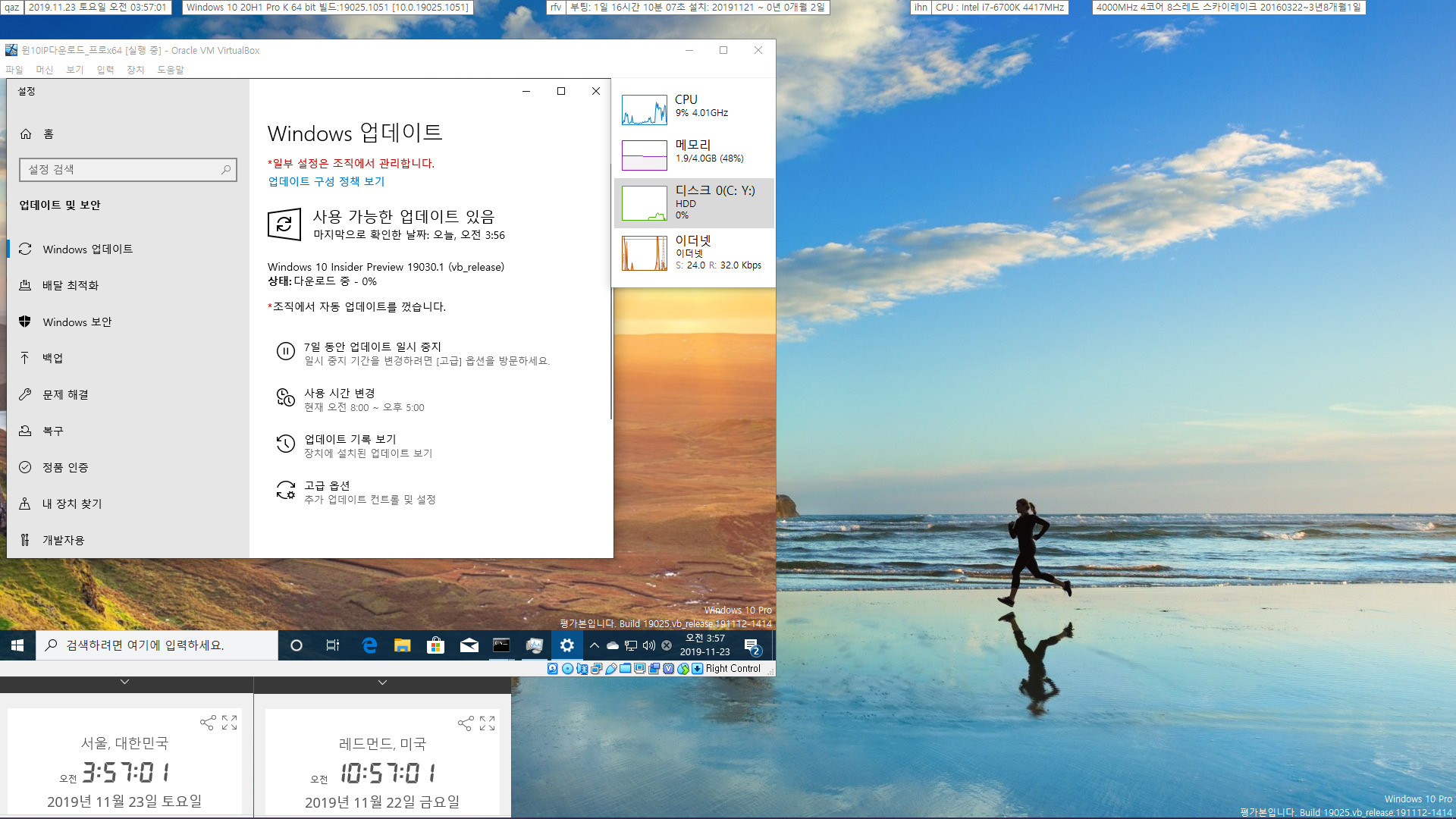Click the guest taskbar search box
The image size is (1456, 819).
tap(157, 645)
